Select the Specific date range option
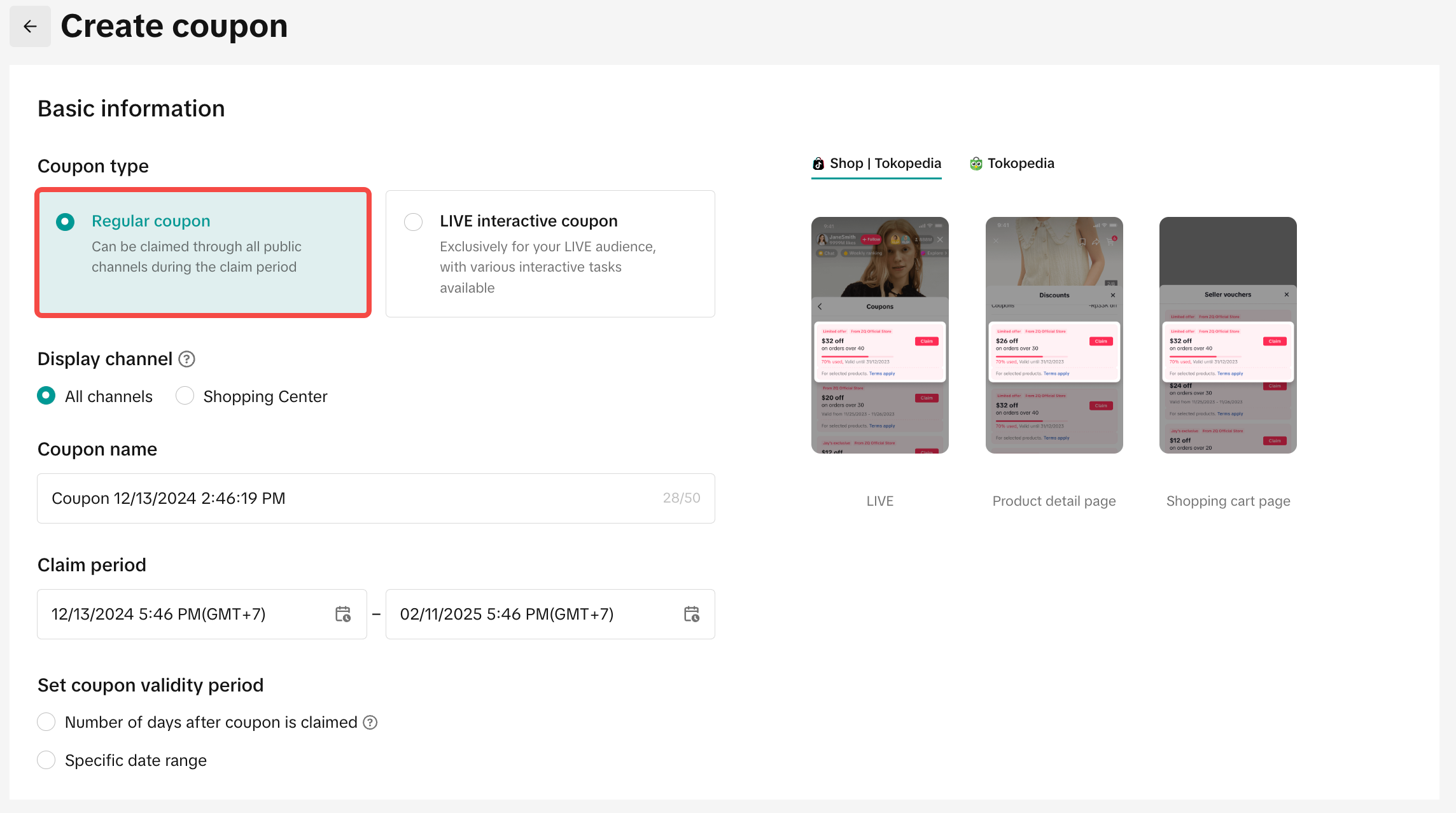The image size is (1456, 813). tap(46, 760)
